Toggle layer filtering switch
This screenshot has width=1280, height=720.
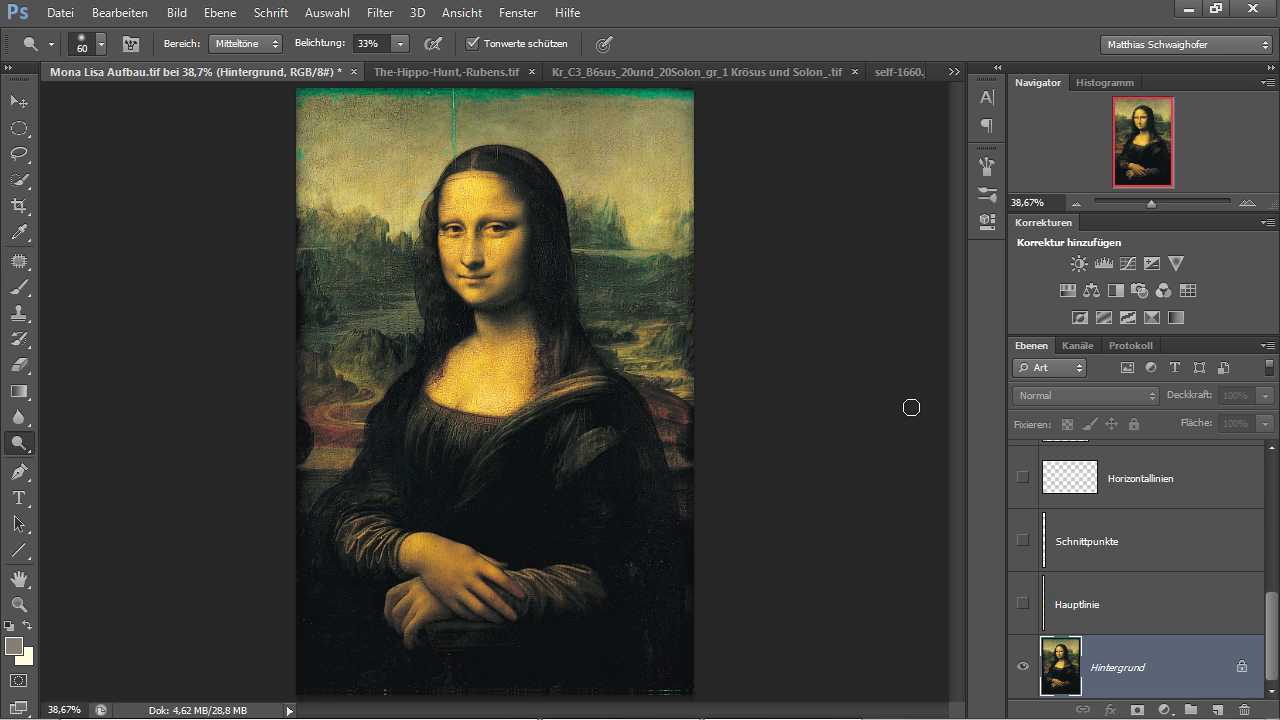point(1269,367)
